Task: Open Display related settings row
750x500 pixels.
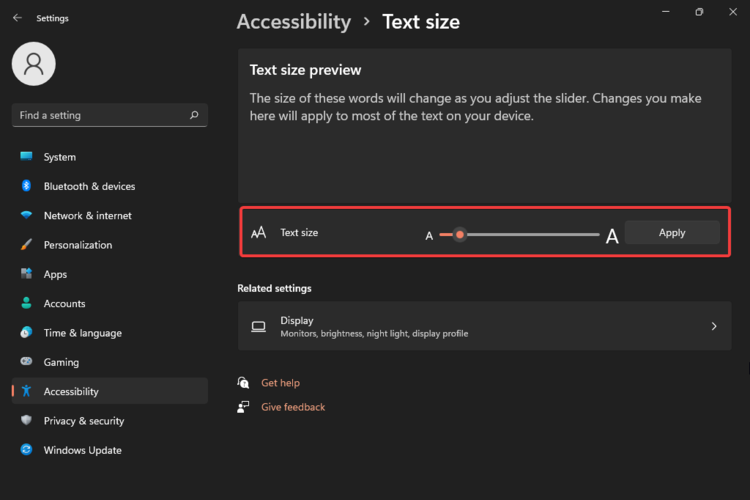Action: click(x=485, y=326)
